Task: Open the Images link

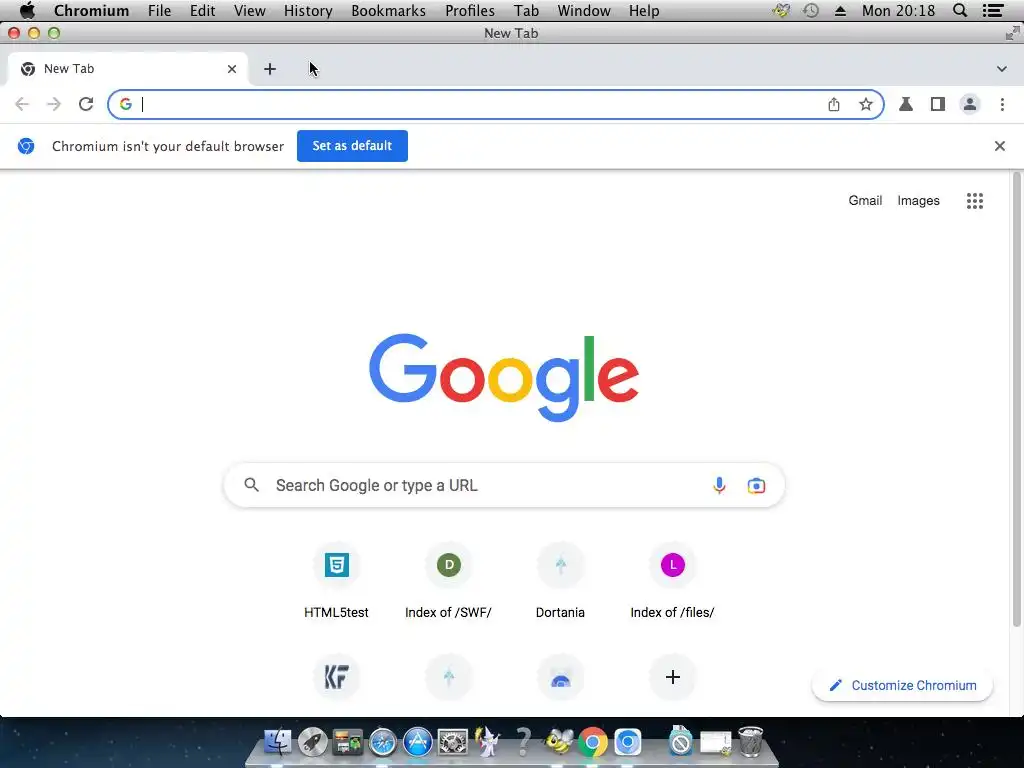Action: (x=918, y=200)
